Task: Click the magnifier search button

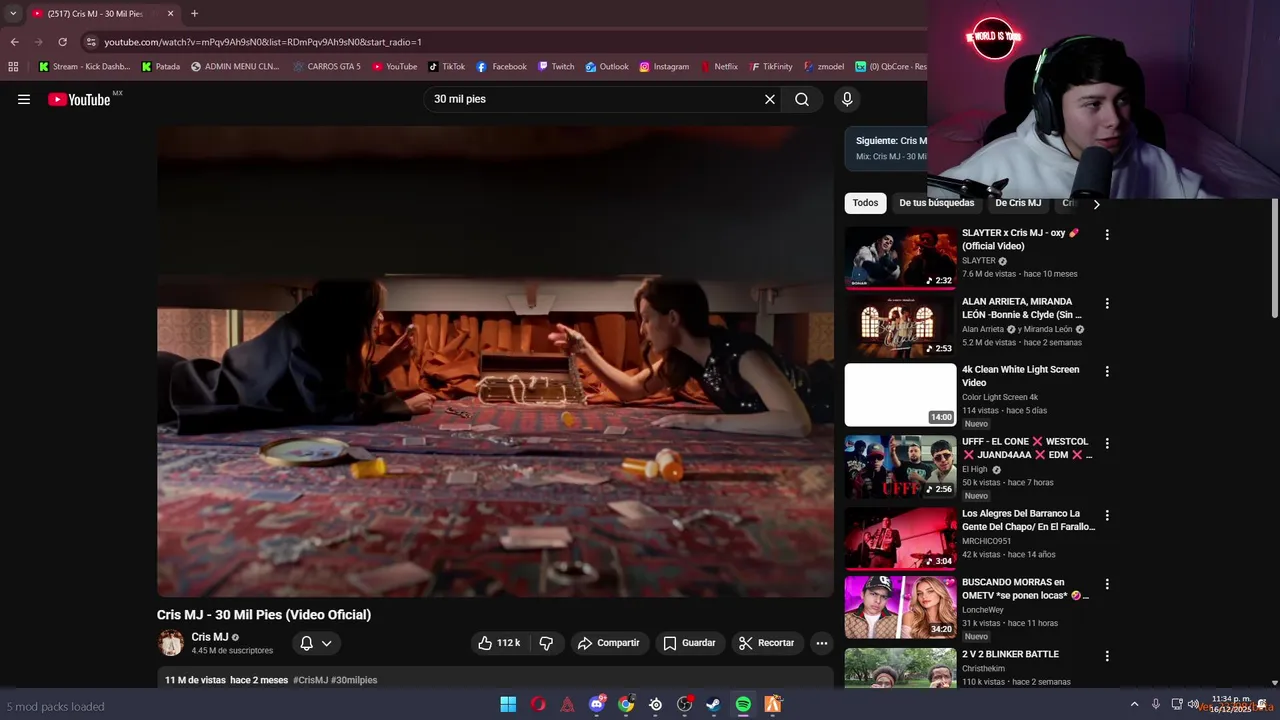Action: 802,99
